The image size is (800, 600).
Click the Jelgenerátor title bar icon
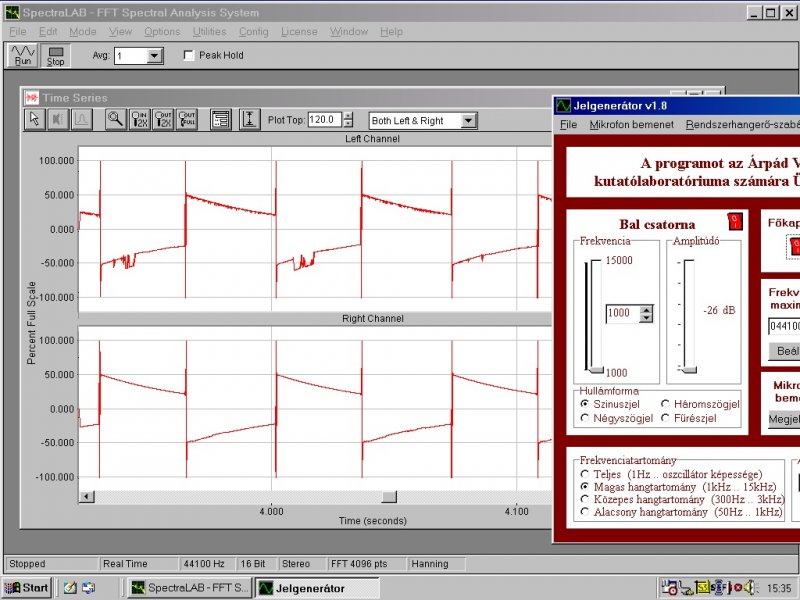(563, 106)
